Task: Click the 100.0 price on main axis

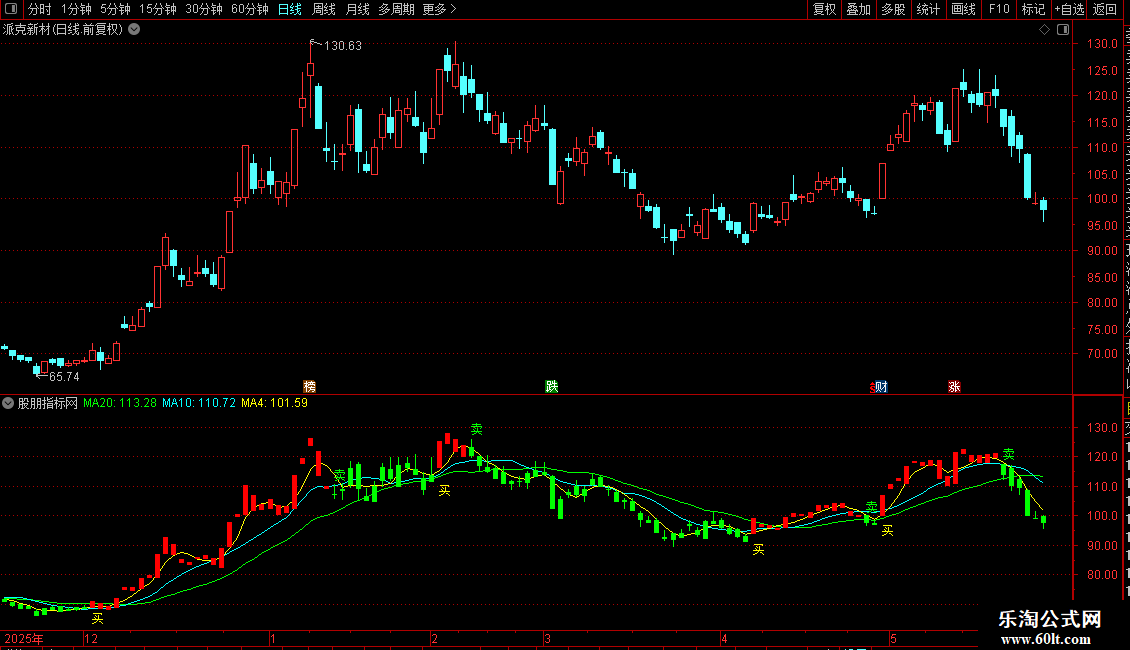Action: click(x=1103, y=199)
